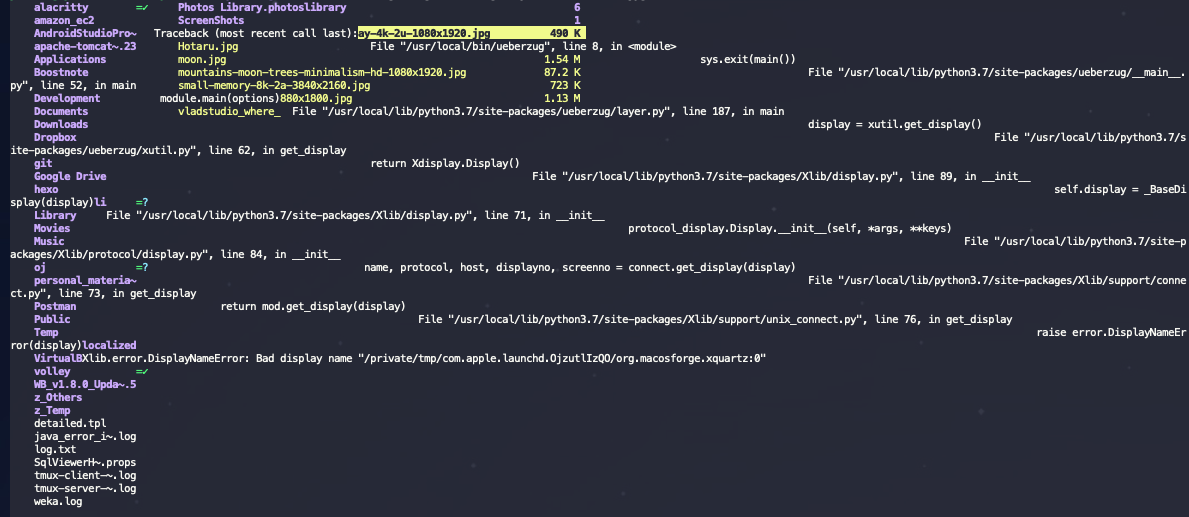Select the tmux-client-~.log file

[85, 475]
